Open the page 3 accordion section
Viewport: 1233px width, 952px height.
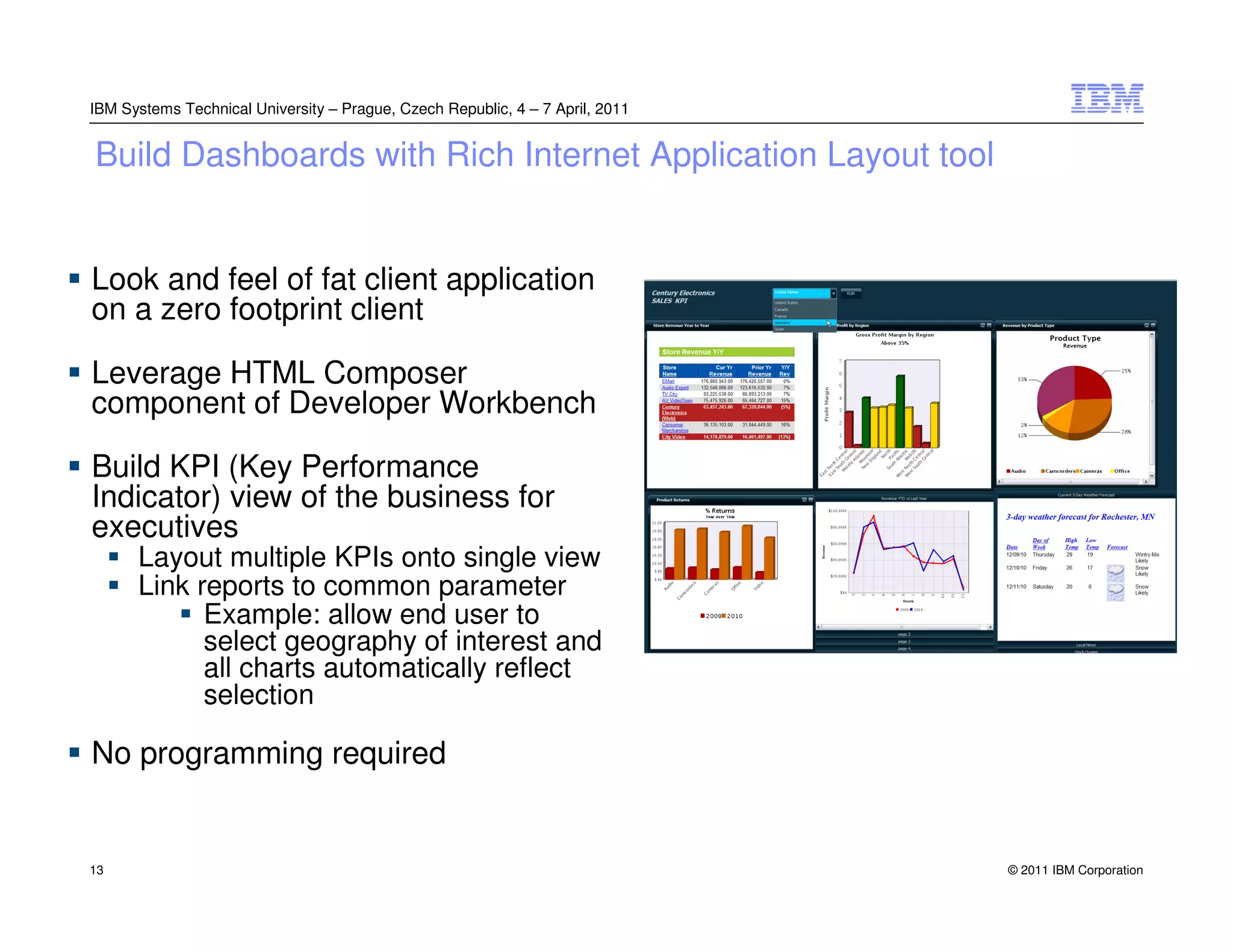point(904,641)
